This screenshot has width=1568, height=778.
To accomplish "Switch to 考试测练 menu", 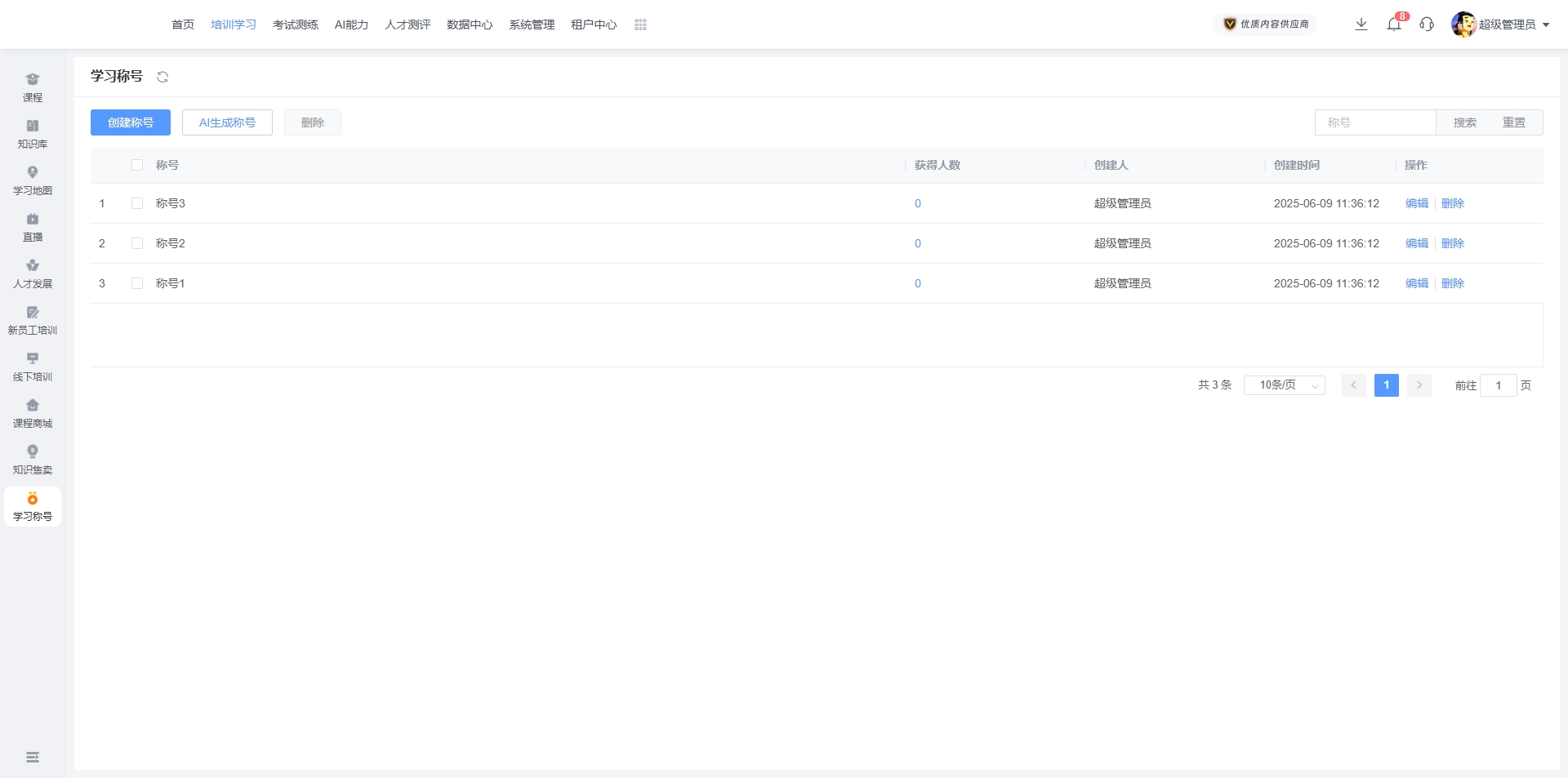I will 295,25.
